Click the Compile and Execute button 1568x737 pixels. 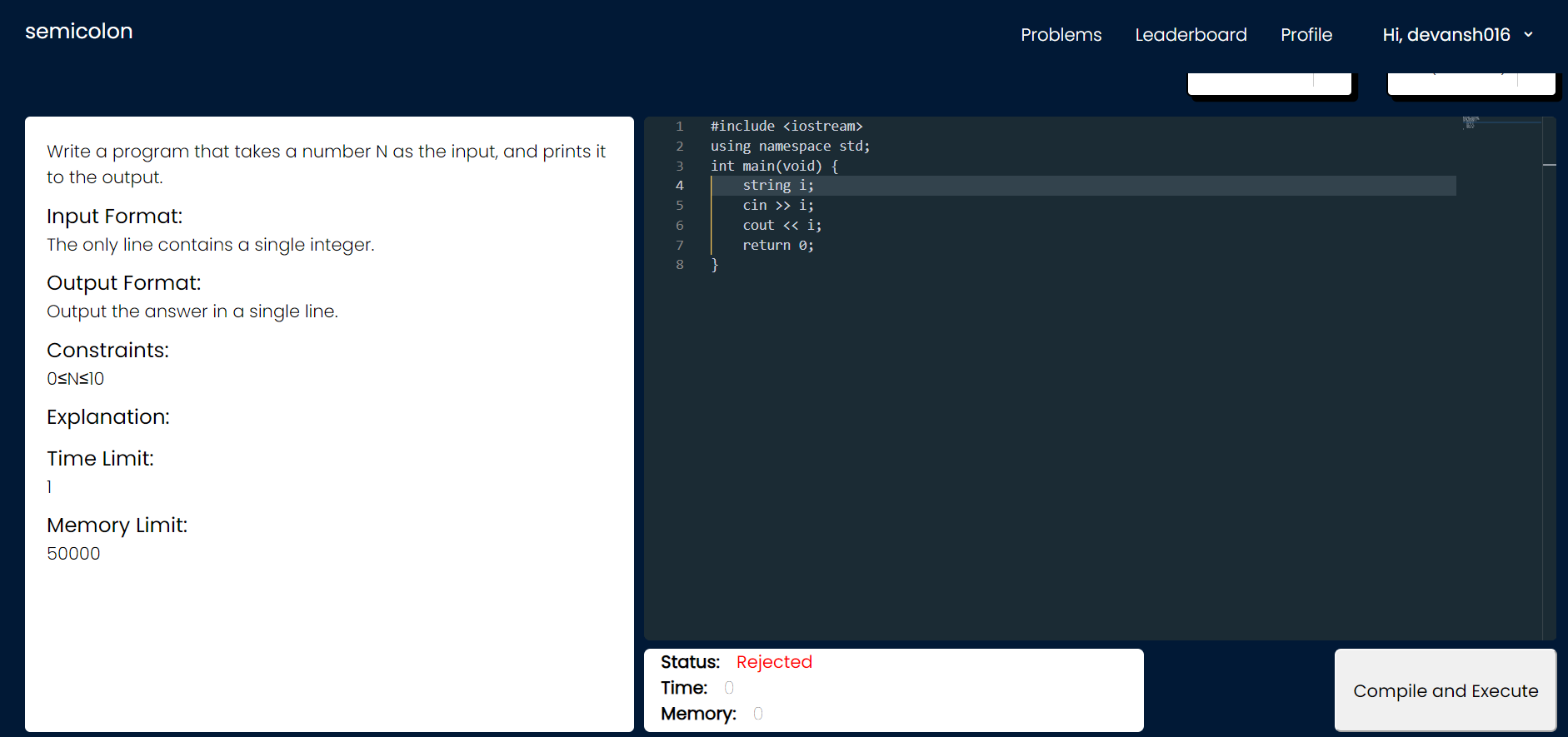pos(1446,690)
